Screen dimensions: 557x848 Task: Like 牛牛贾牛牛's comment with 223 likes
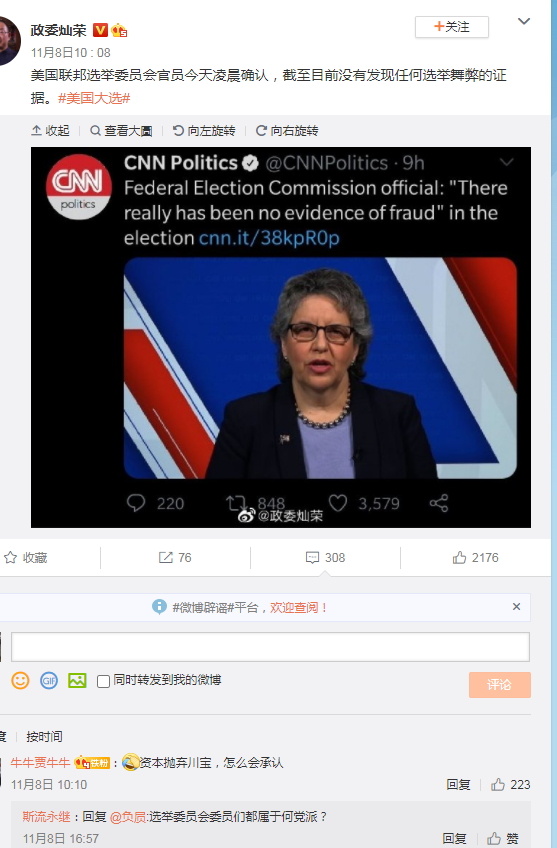[510, 784]
